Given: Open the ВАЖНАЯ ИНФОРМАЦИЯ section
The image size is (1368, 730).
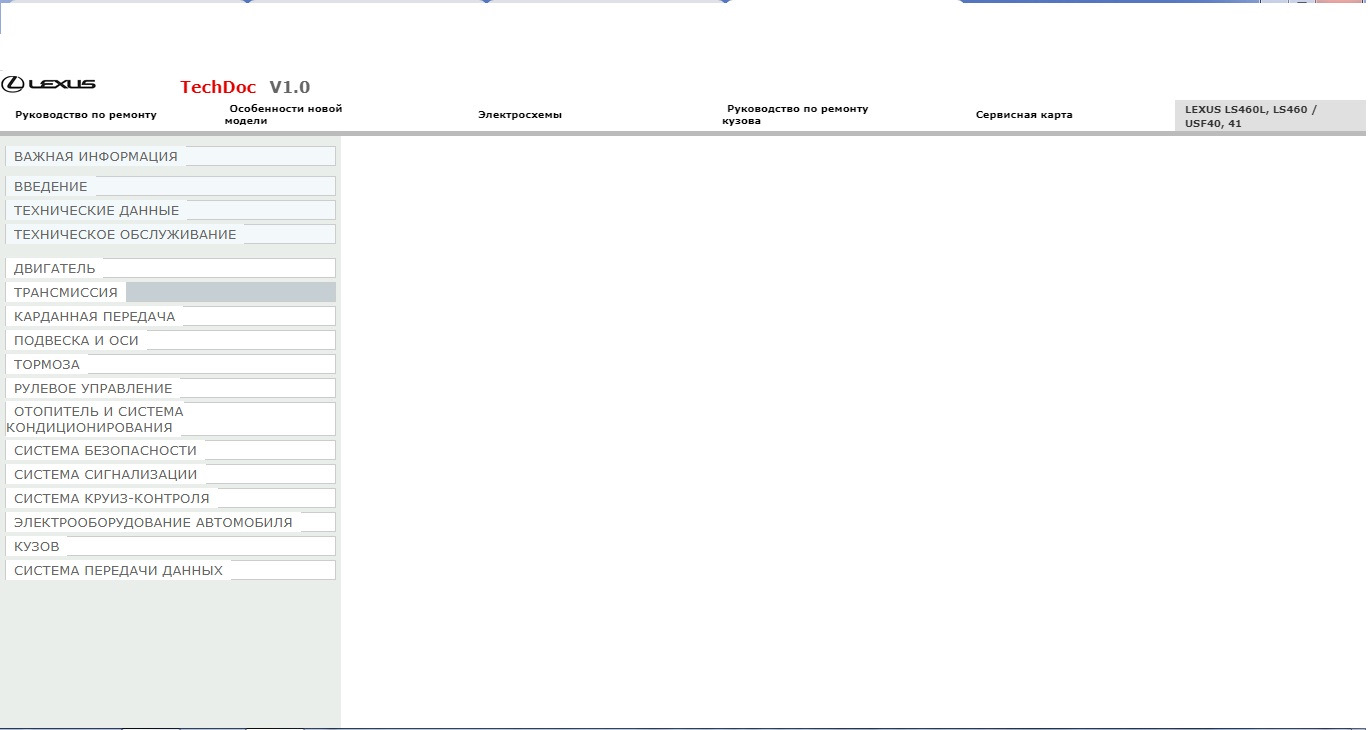Looking at the screenshot, I should click(170, 156).
